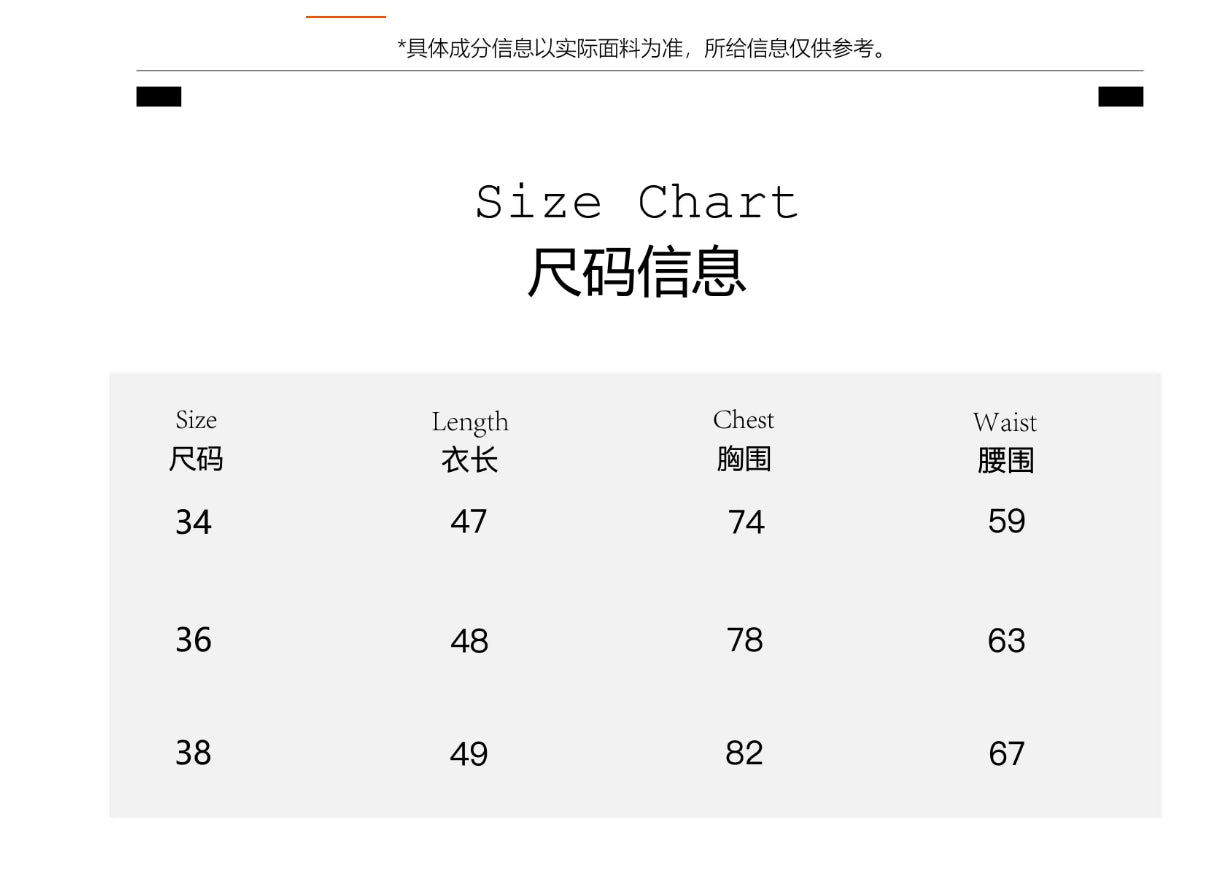
Task: Click size 36 in the table
Action: [193, 640]
